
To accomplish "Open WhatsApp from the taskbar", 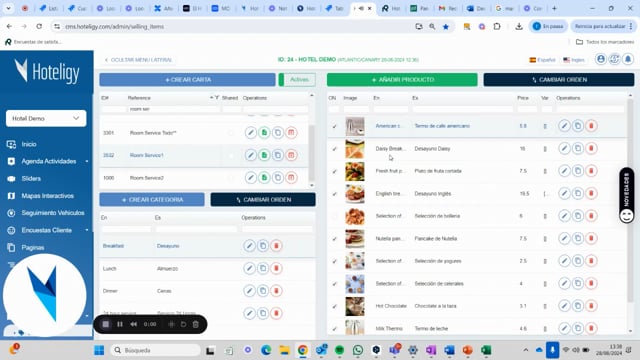I will [x=358, y=350].
